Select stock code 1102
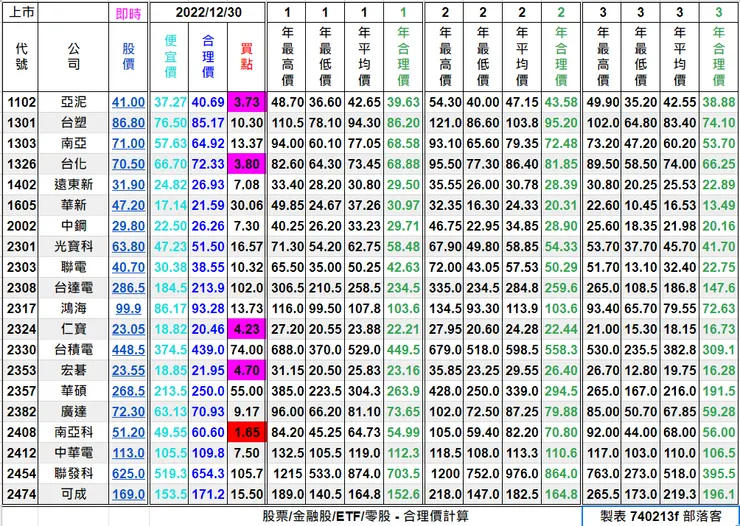 21,102
